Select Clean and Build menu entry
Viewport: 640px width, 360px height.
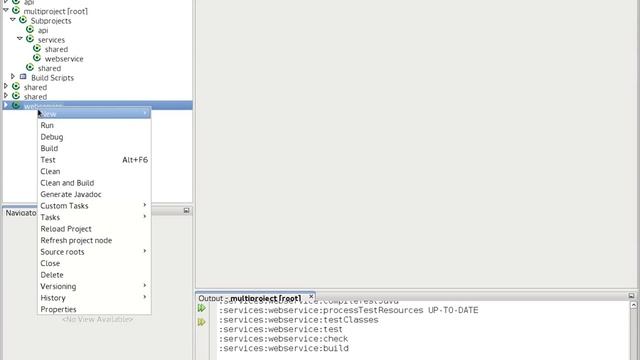(x=94, y=182)
